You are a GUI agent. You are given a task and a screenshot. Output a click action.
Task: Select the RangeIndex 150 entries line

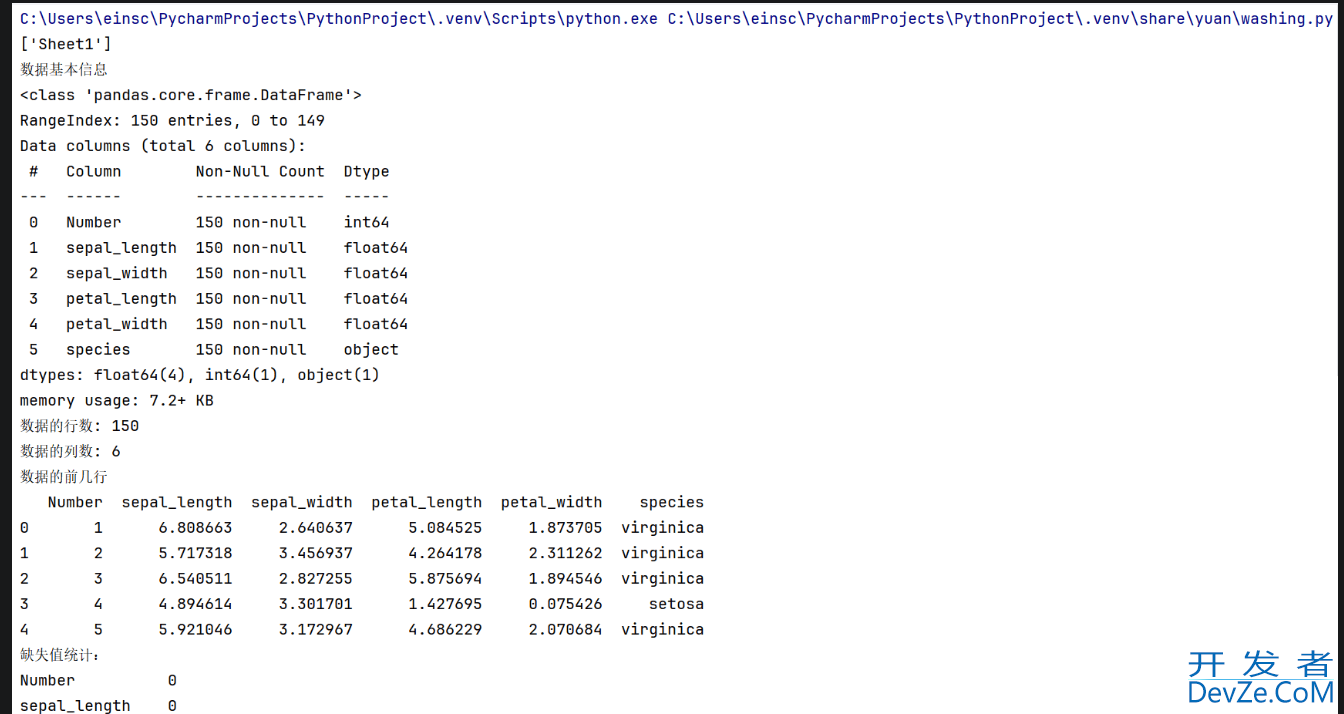172,120
